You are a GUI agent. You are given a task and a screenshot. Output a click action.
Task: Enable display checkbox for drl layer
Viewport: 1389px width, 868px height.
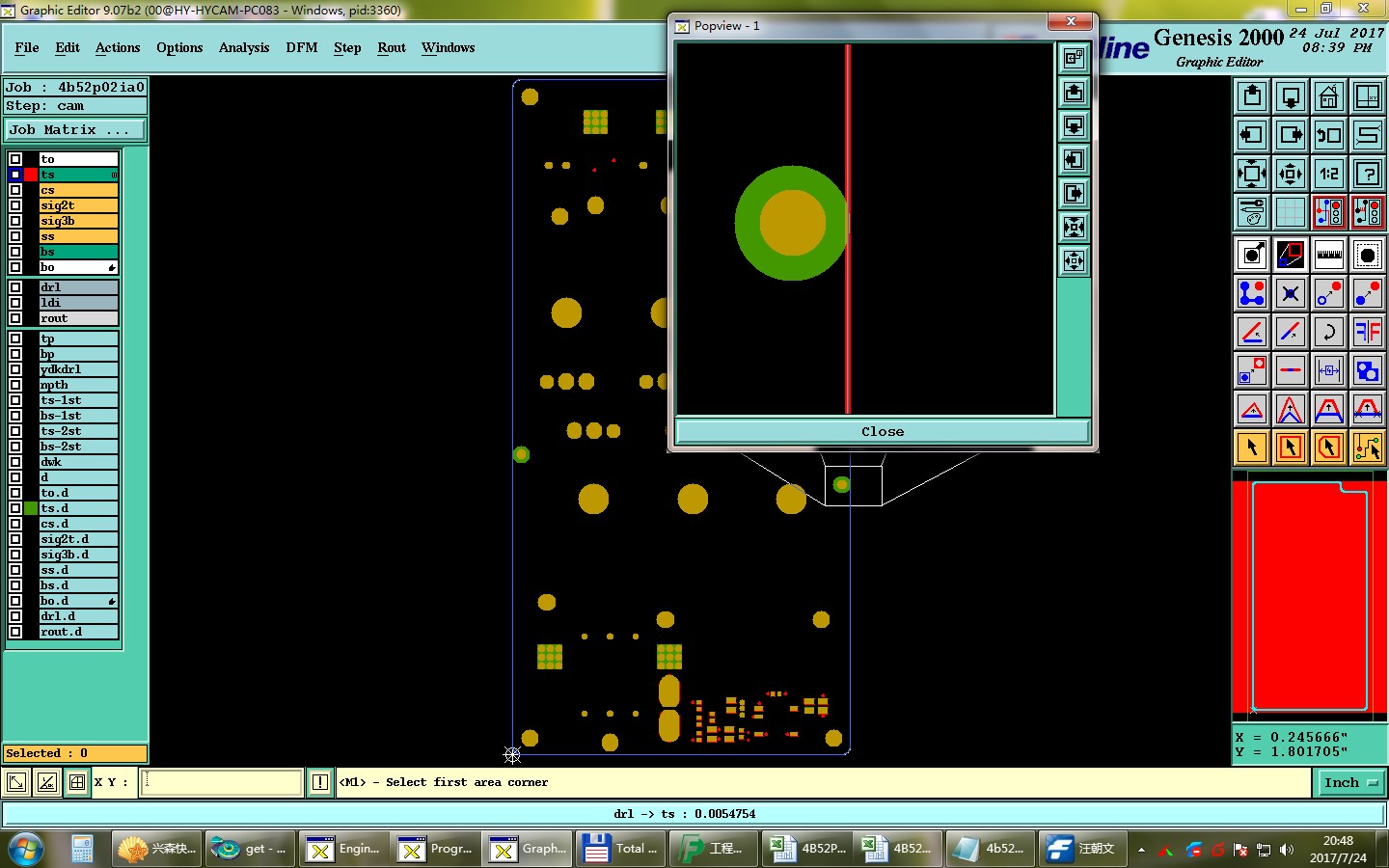[x=15, y=287]
